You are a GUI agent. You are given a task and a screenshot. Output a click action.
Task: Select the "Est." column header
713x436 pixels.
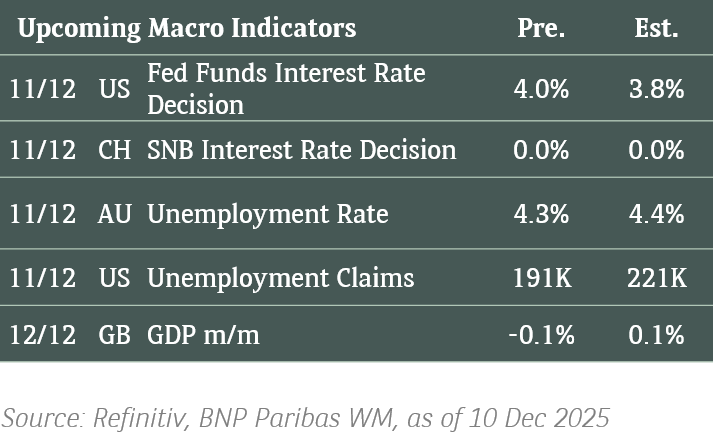coord(657,28)
